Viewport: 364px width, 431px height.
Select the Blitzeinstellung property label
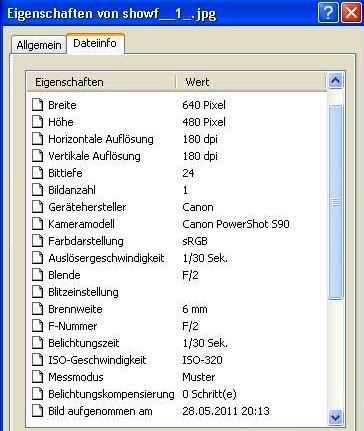(83, 292)
